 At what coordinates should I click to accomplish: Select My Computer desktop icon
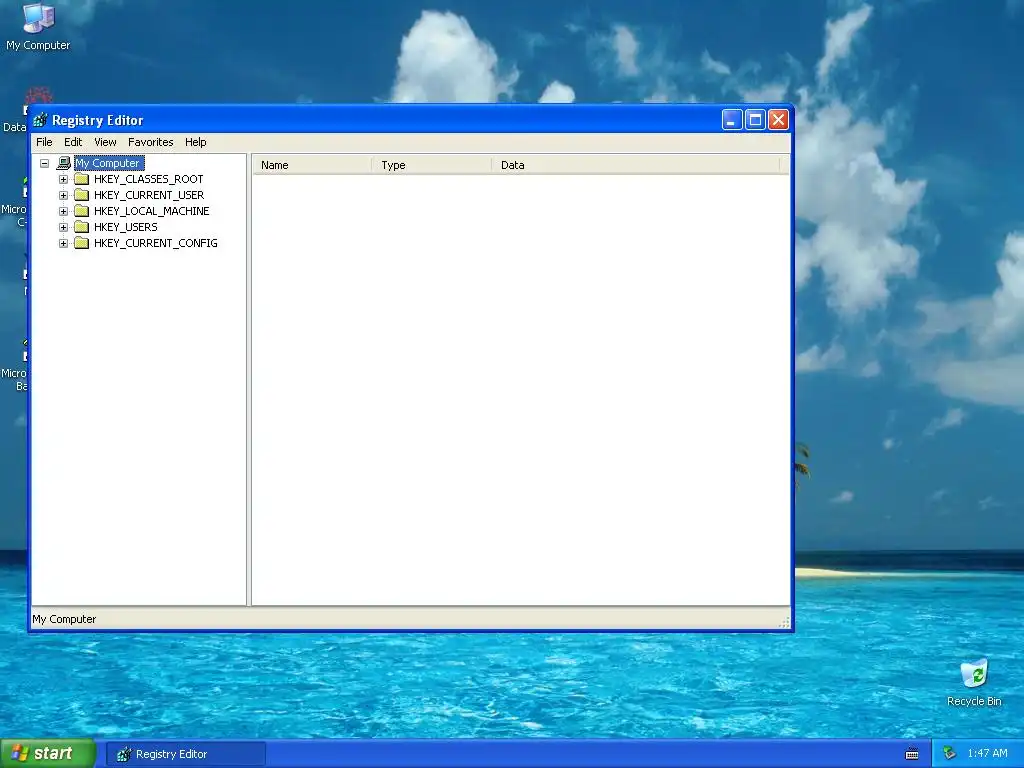click(38, 27)
